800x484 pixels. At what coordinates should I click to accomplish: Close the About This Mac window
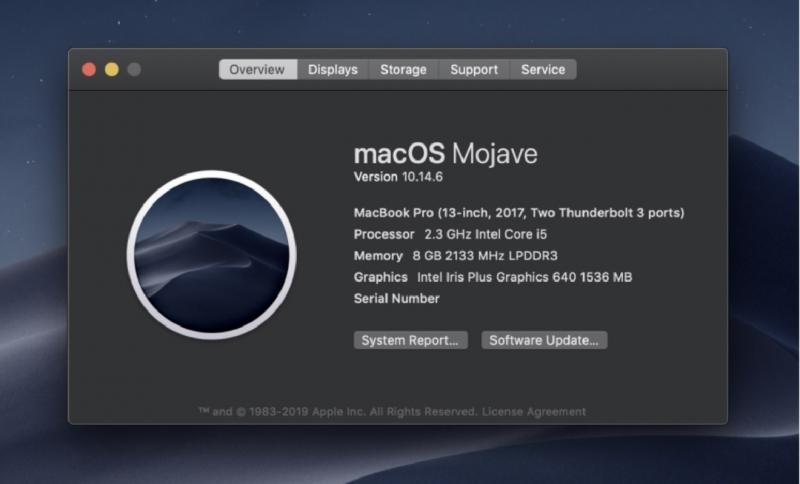(x=89, y=69)
